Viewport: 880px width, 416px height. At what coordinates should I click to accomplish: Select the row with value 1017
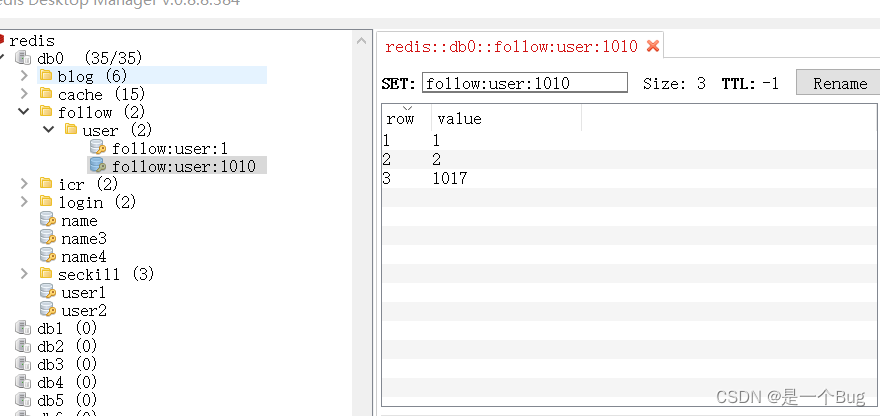[629, 179]
